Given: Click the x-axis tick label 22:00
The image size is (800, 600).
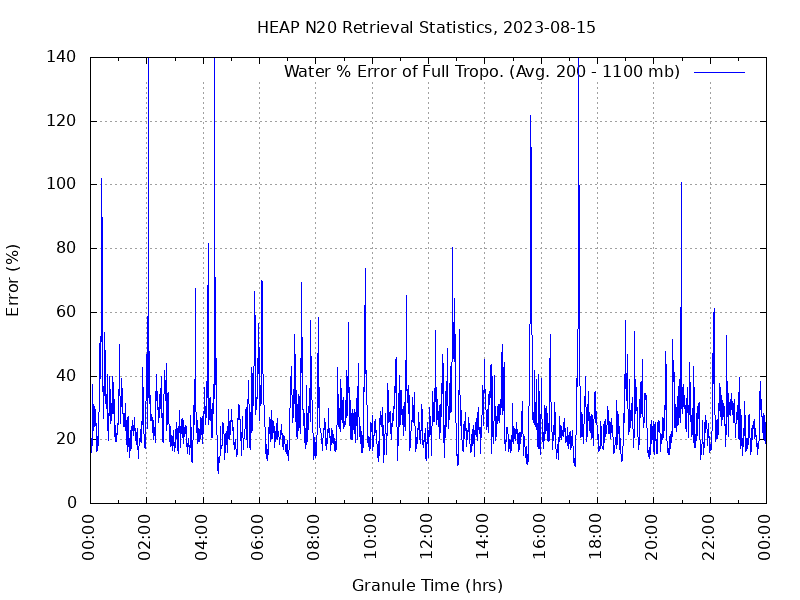Looking at the screenshot, I should 708,537.
